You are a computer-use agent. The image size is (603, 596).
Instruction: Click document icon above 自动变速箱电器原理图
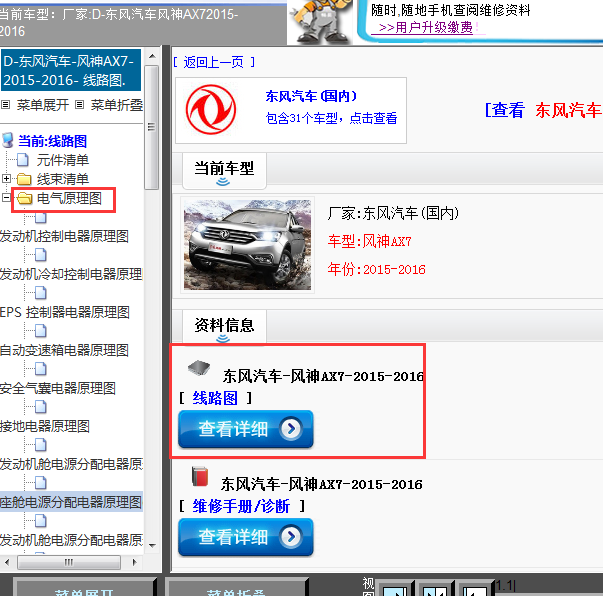point(40,331)
